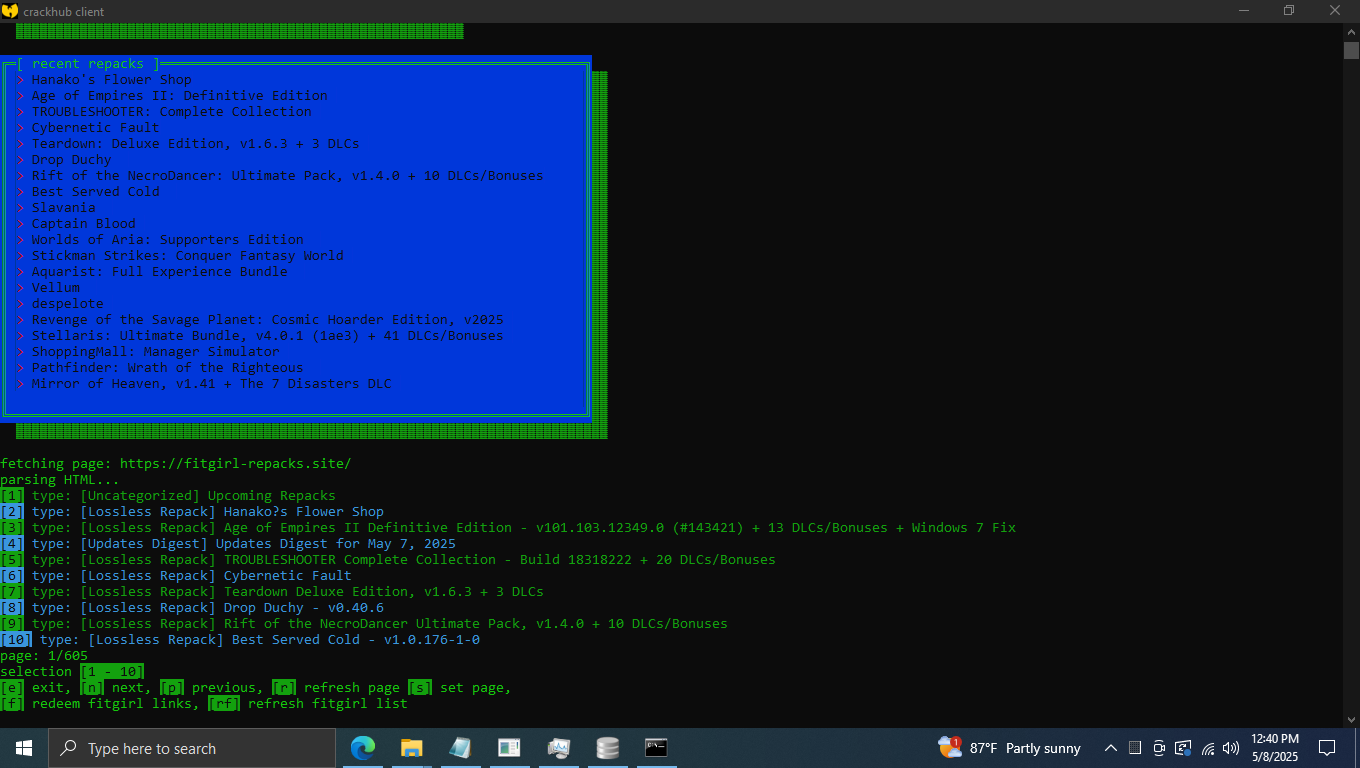Click the [p] previous command
Viewport: 1360px width, 768px height.
(212, 687)
